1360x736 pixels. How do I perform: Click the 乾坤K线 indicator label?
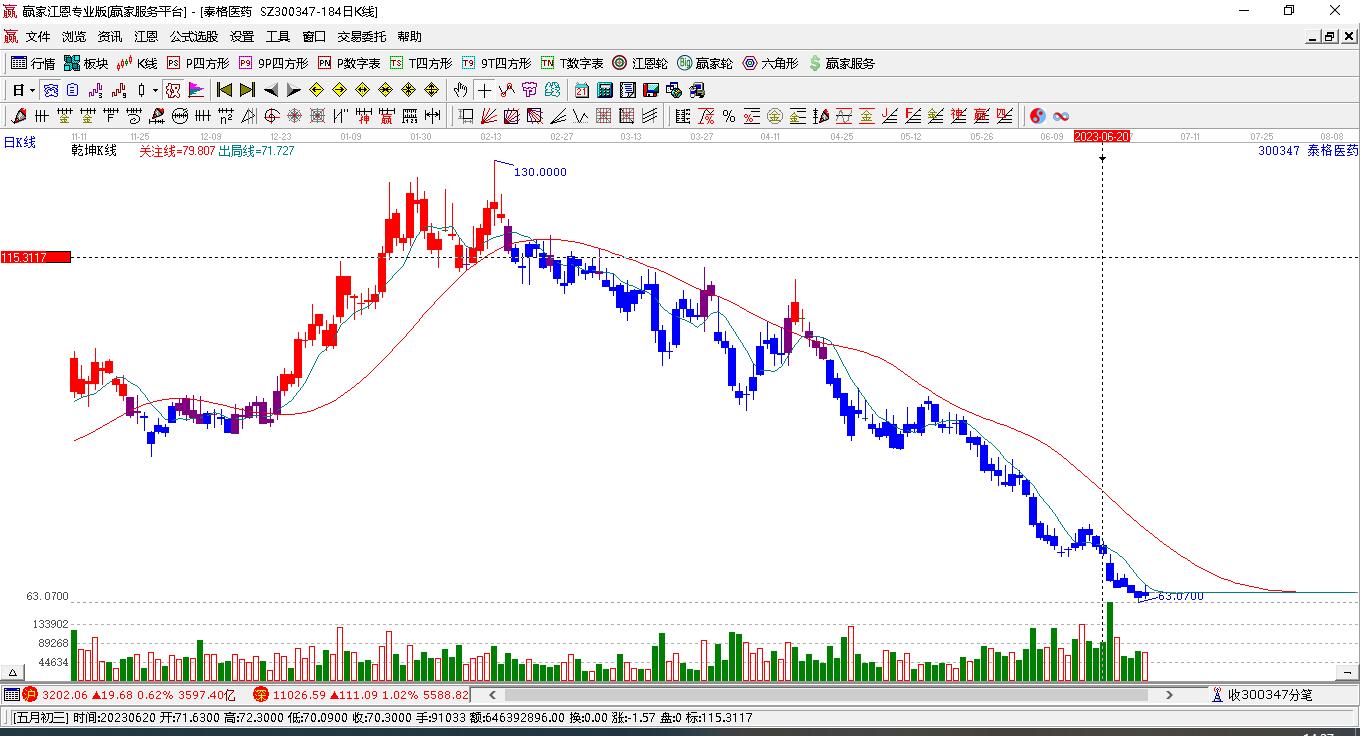point(94,151)
